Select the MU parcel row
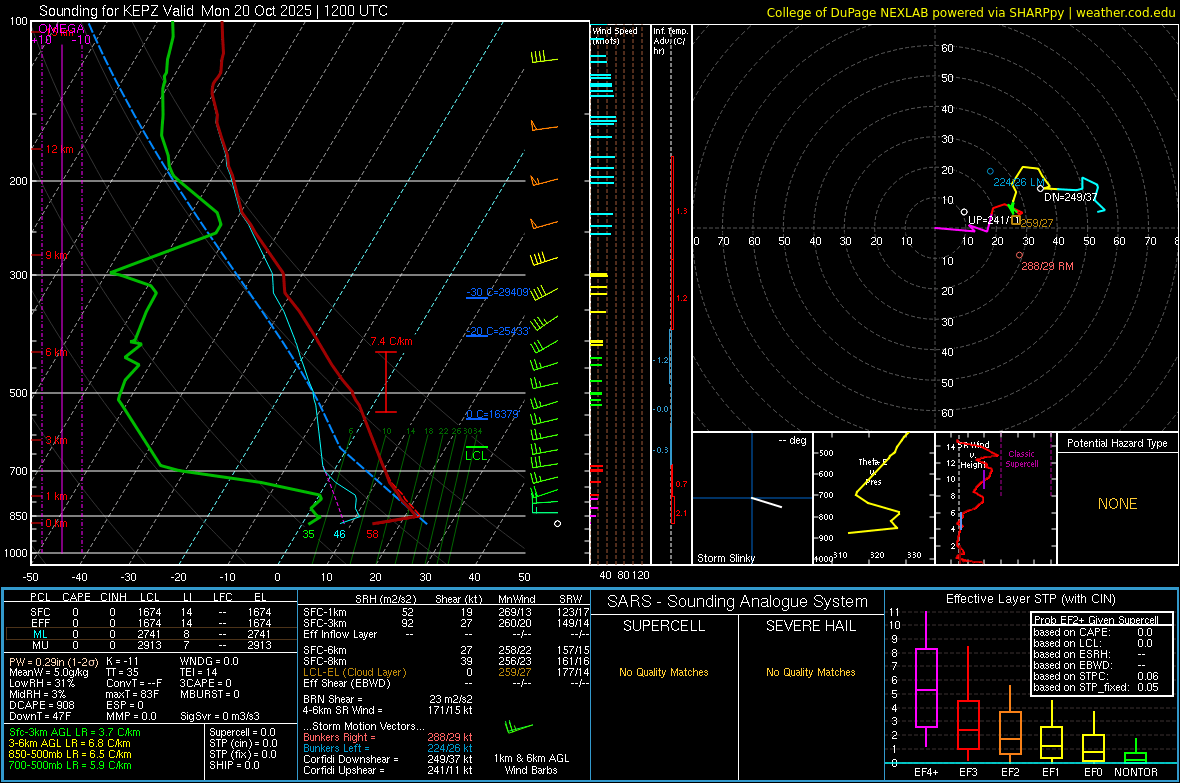The height and width of the screenshot is (783, 1180). (150, 645)
